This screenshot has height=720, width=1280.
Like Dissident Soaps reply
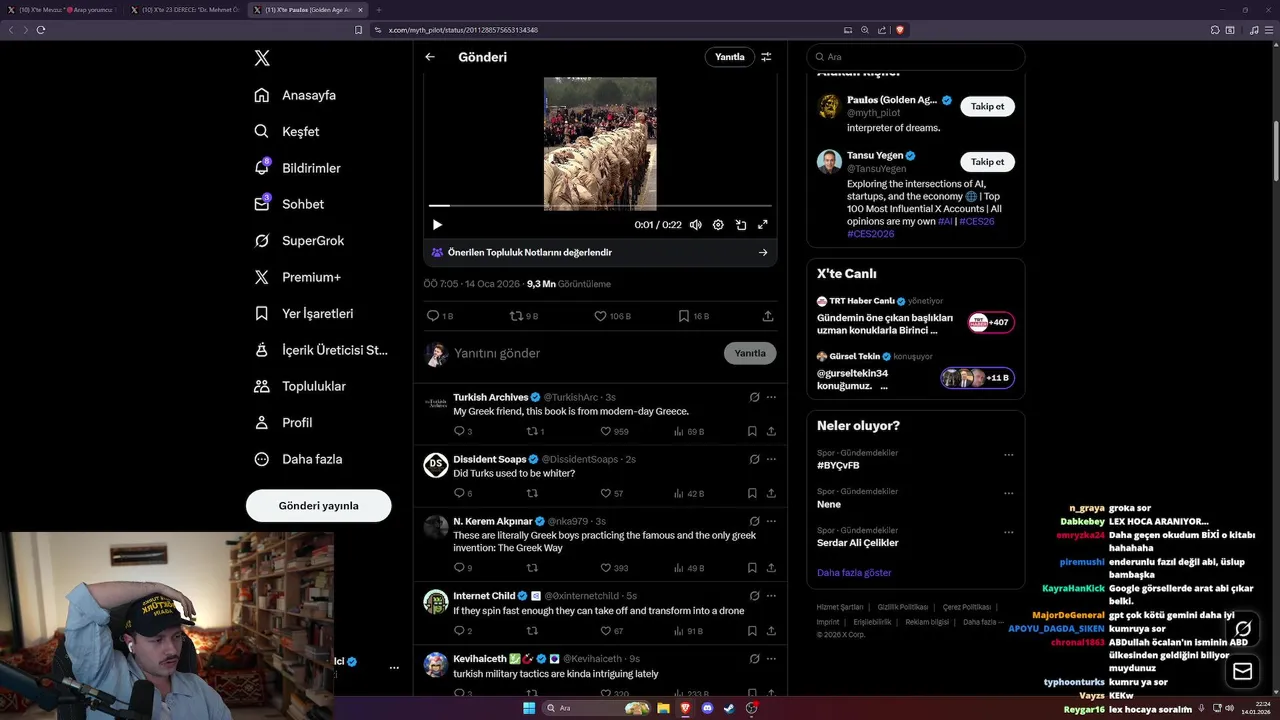tap(605, 494)
